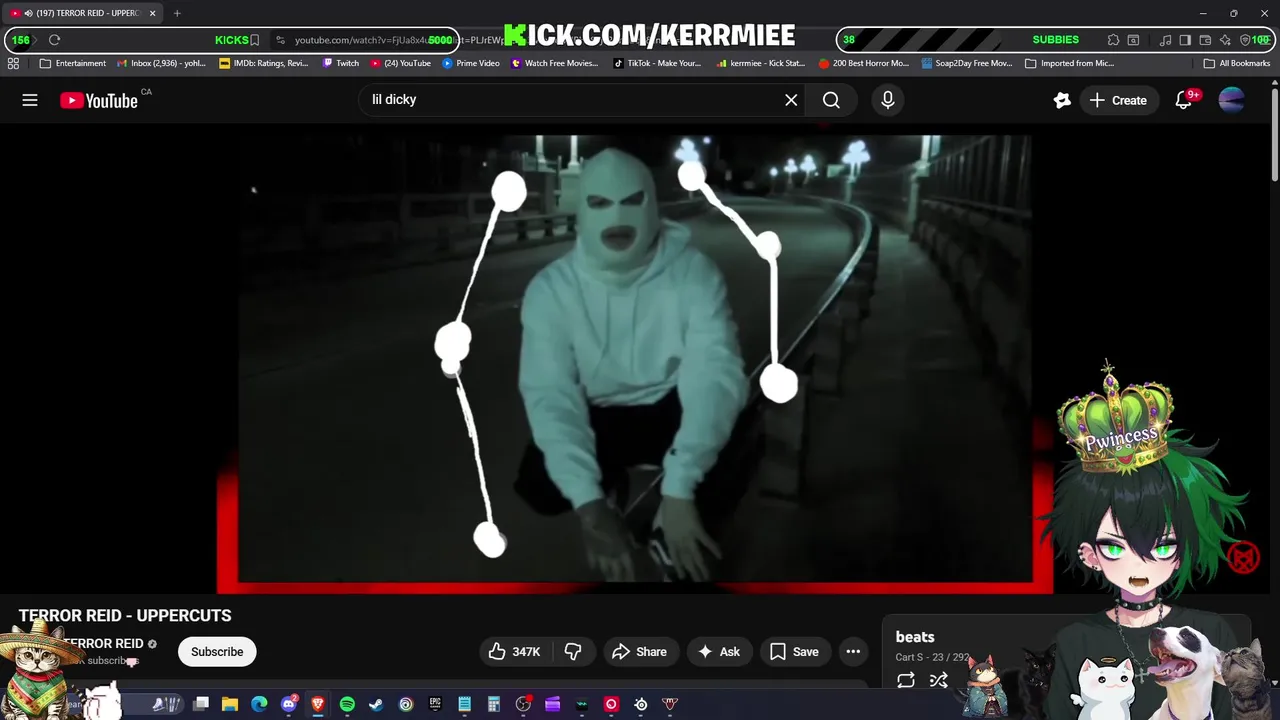
Task: Toggle shuffle for beats playlist
Action: [939, 681]
